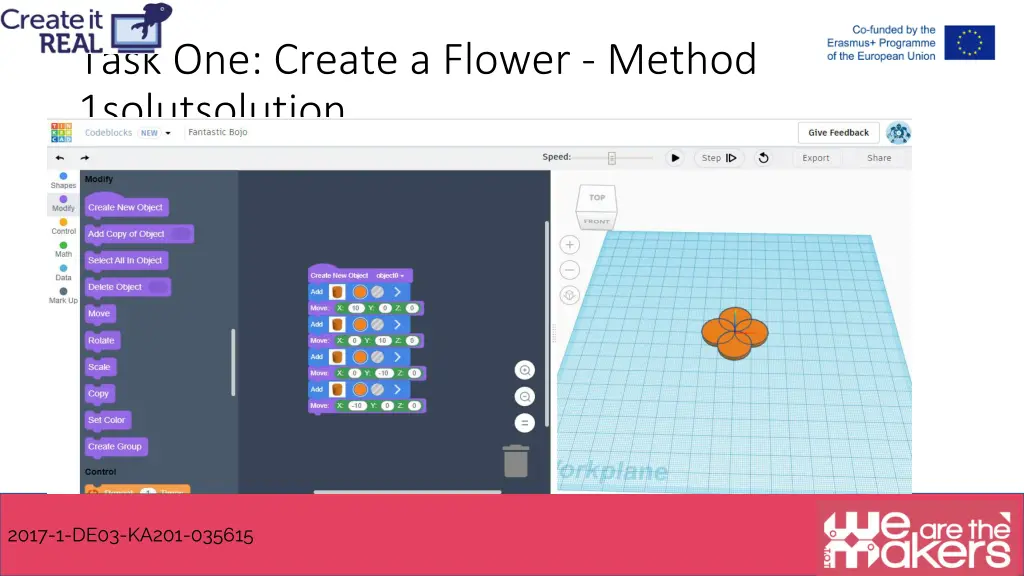Screen dimensions: 1024x576
Task: Click the Export button
Action: (x=816, y=157)
